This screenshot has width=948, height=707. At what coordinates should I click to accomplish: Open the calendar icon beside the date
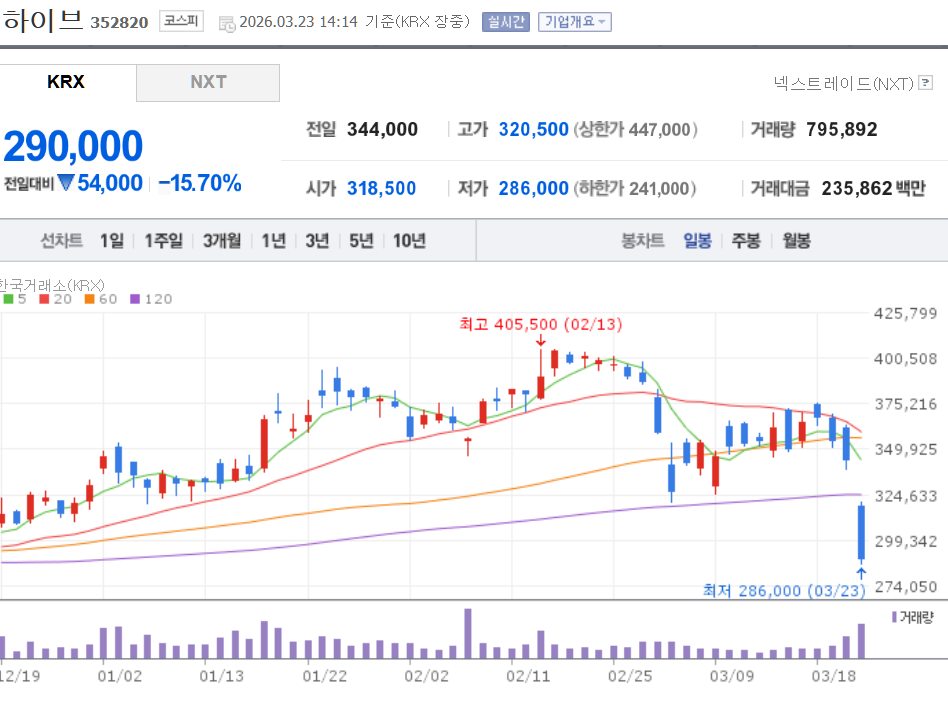(227, 24)
